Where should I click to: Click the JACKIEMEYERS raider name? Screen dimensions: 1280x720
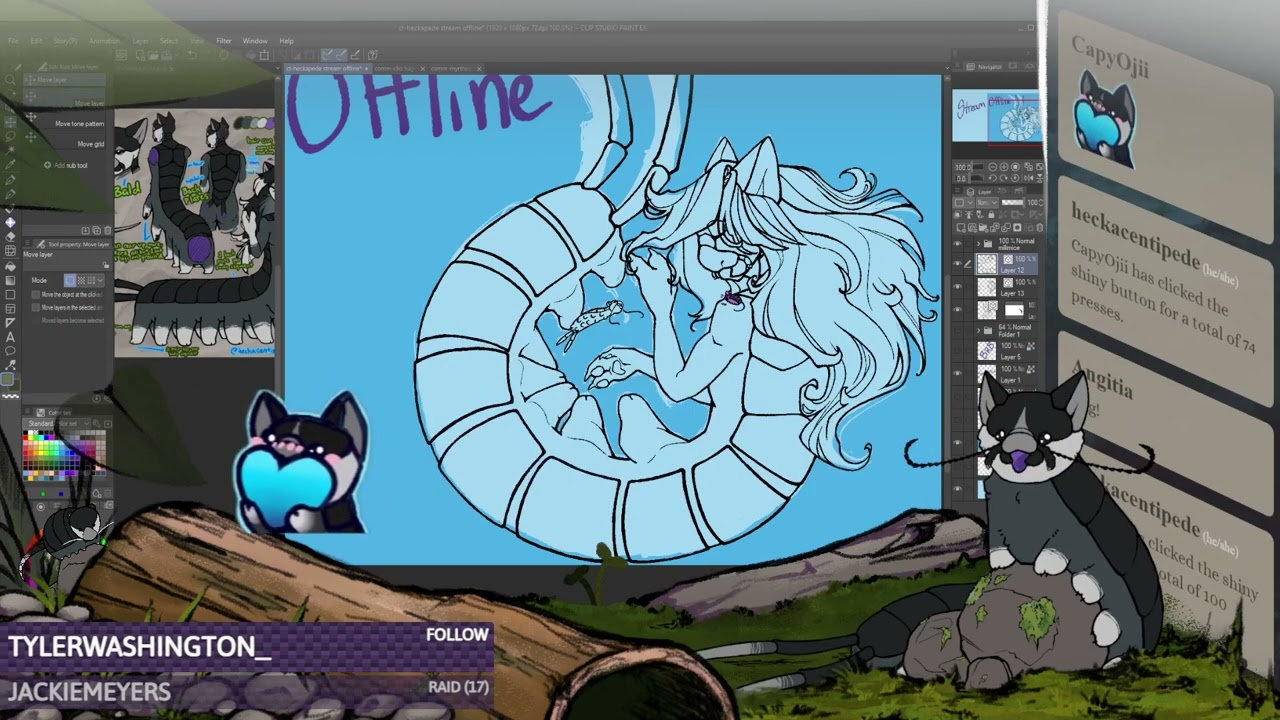point(89,691)
